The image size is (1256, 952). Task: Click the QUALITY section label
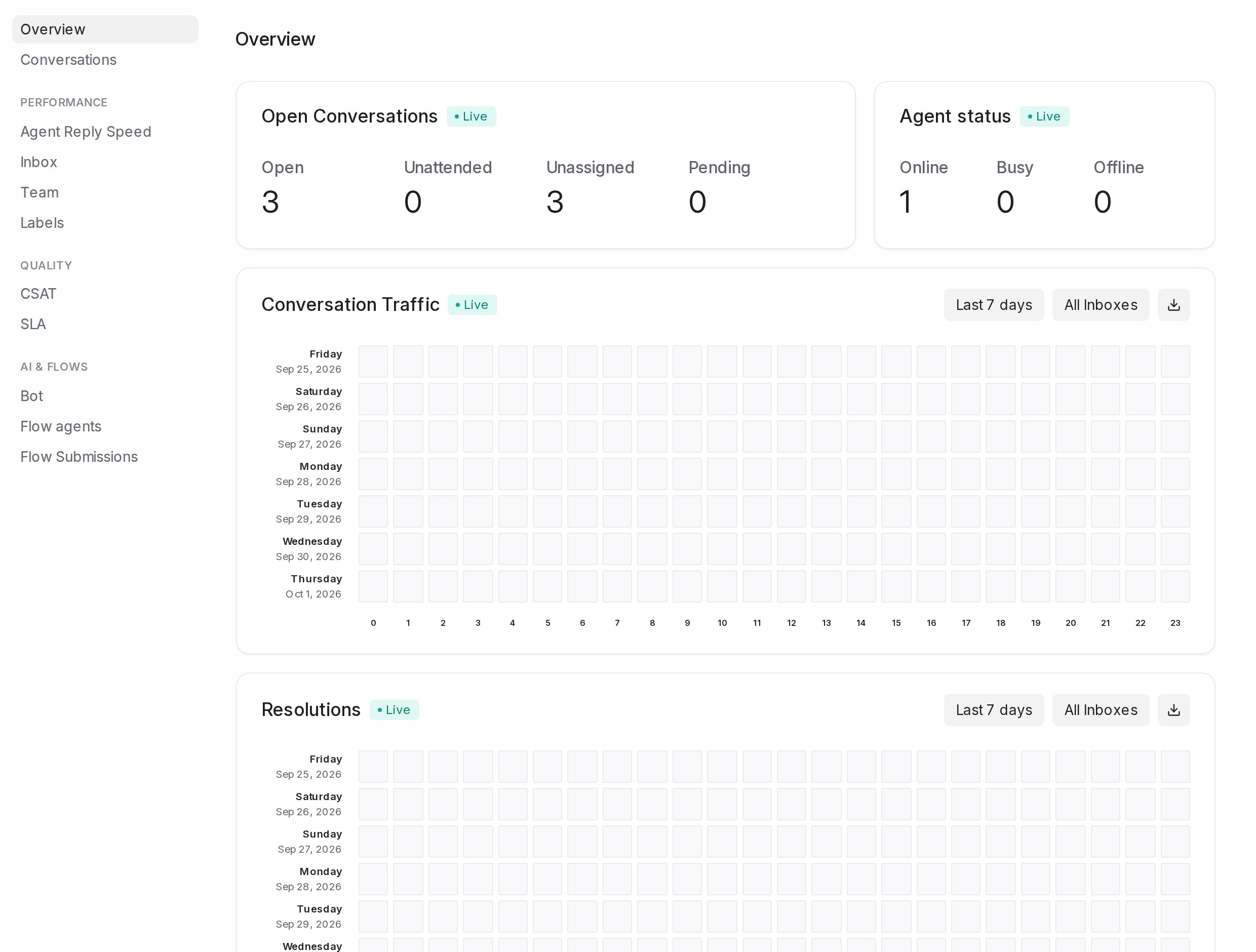(x=46, y=266)
